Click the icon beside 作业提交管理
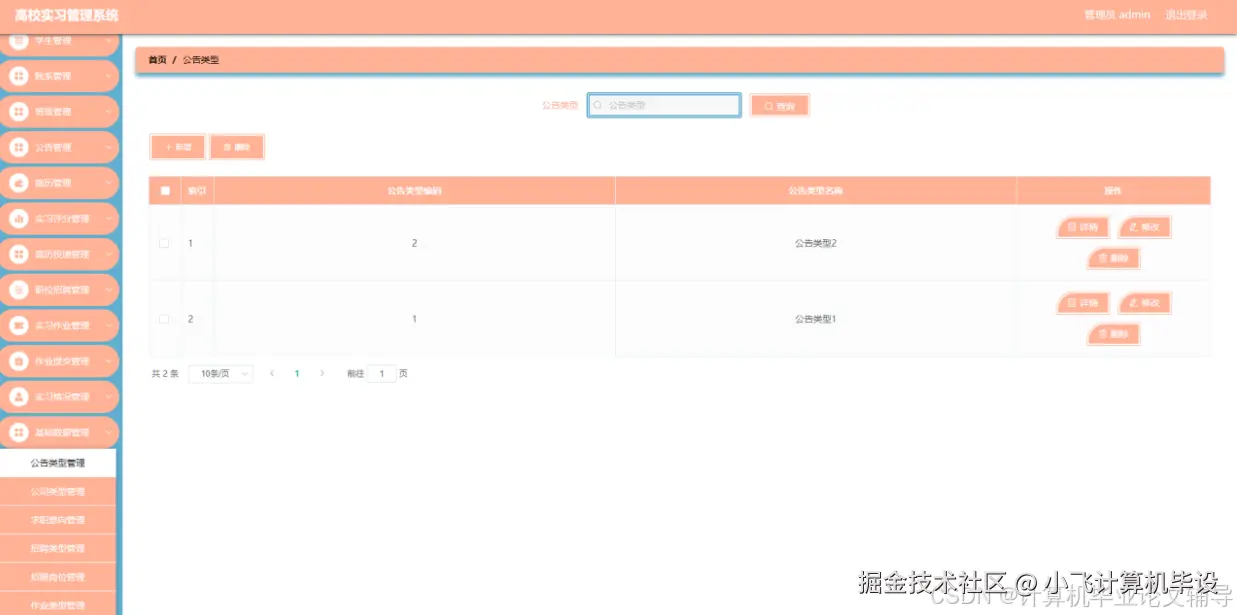This screenshot has width=1237, height=615. click(18, 361)
